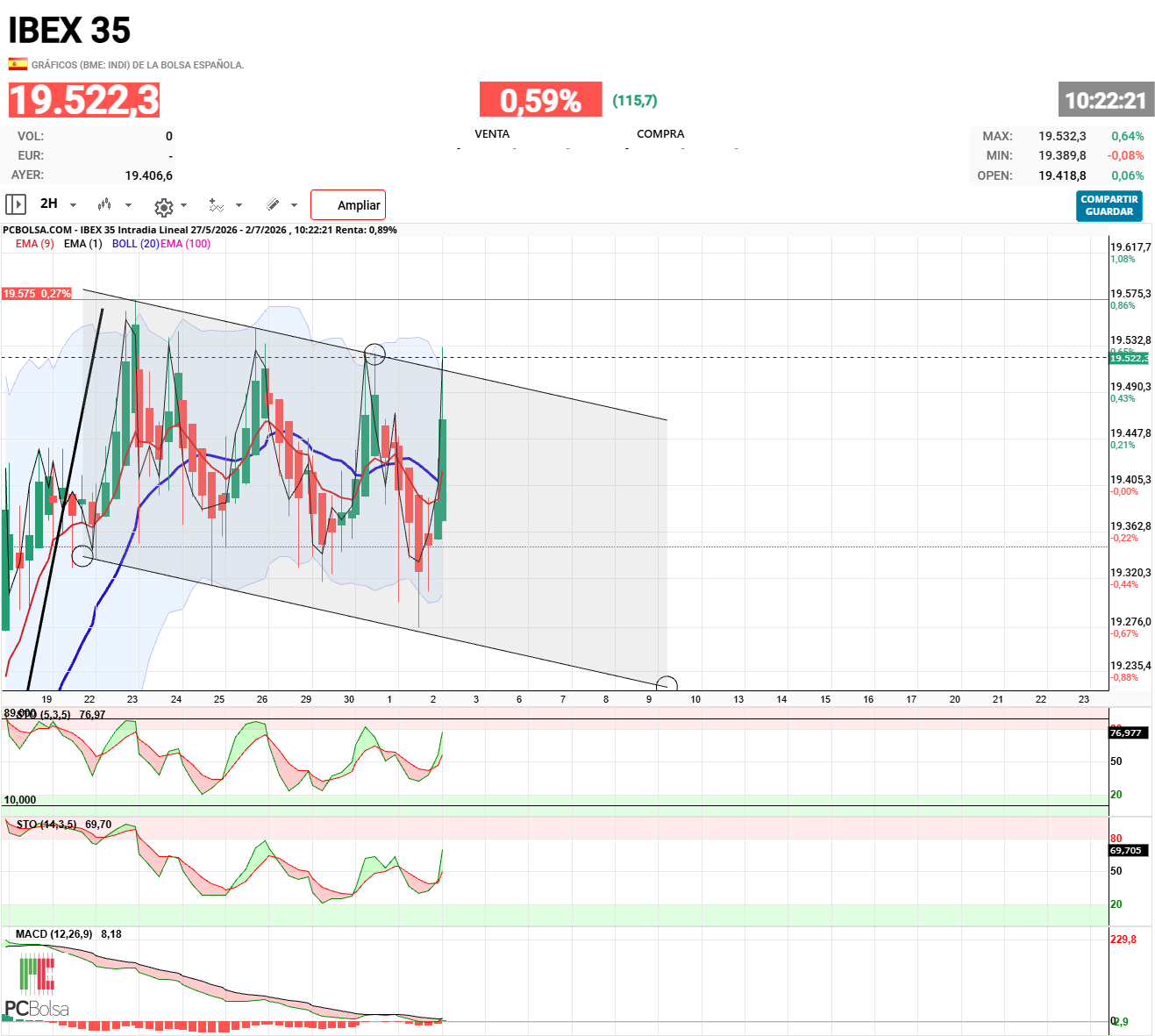Toggle the EMA (9) indicator label
1155x1036 pixels.
coord(35,244)
